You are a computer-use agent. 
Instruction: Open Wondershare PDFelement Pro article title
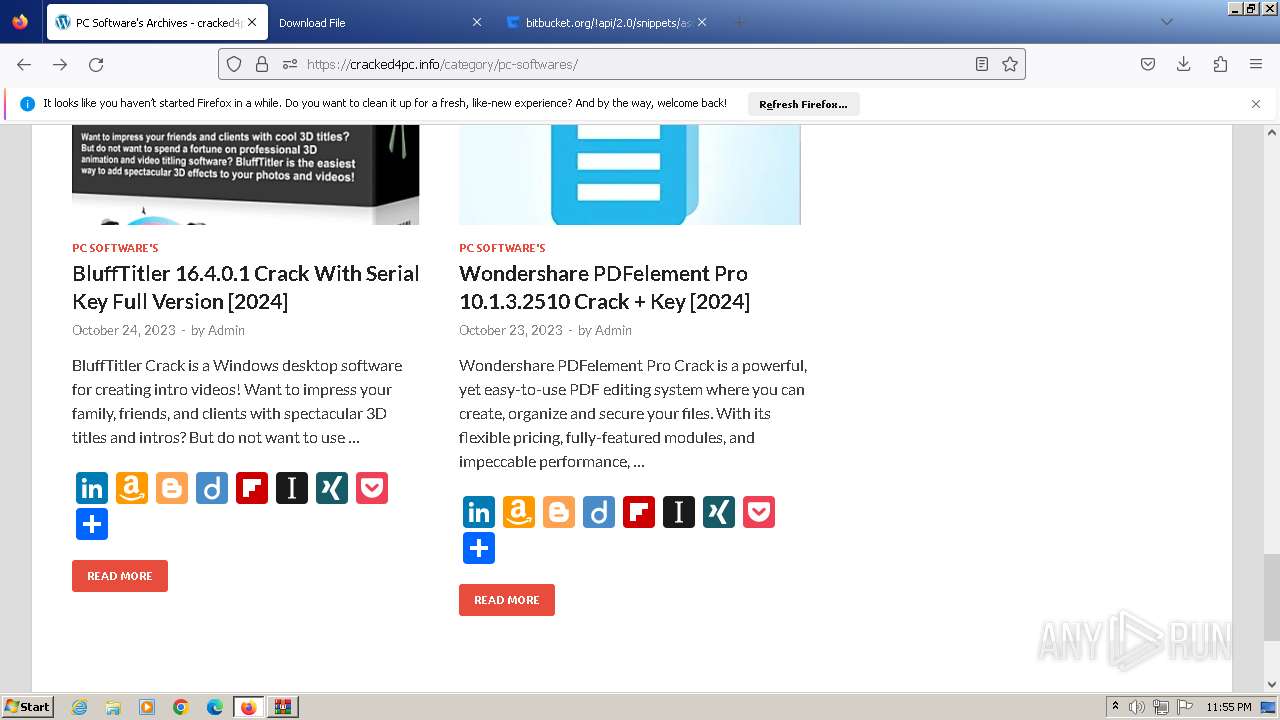pos(605,287)
